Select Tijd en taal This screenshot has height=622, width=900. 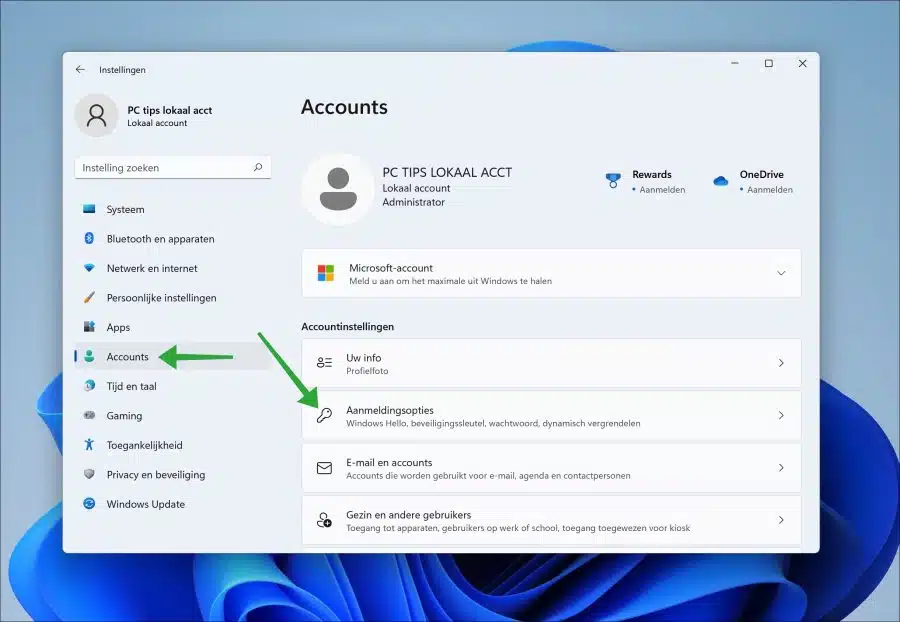(172, 386)
